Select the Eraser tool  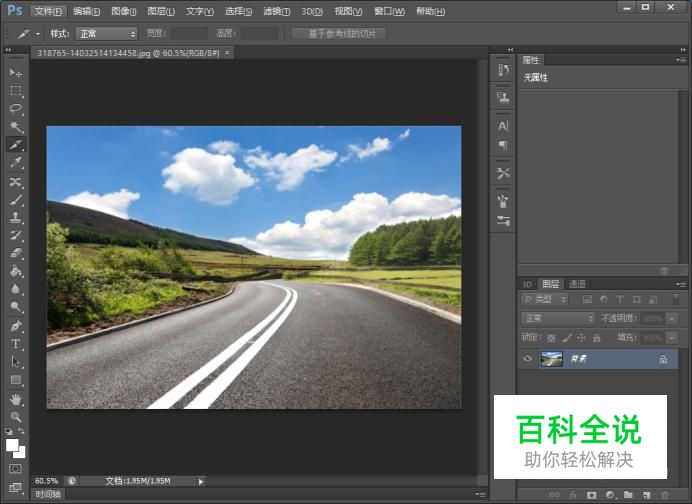[x=16, y=253]
